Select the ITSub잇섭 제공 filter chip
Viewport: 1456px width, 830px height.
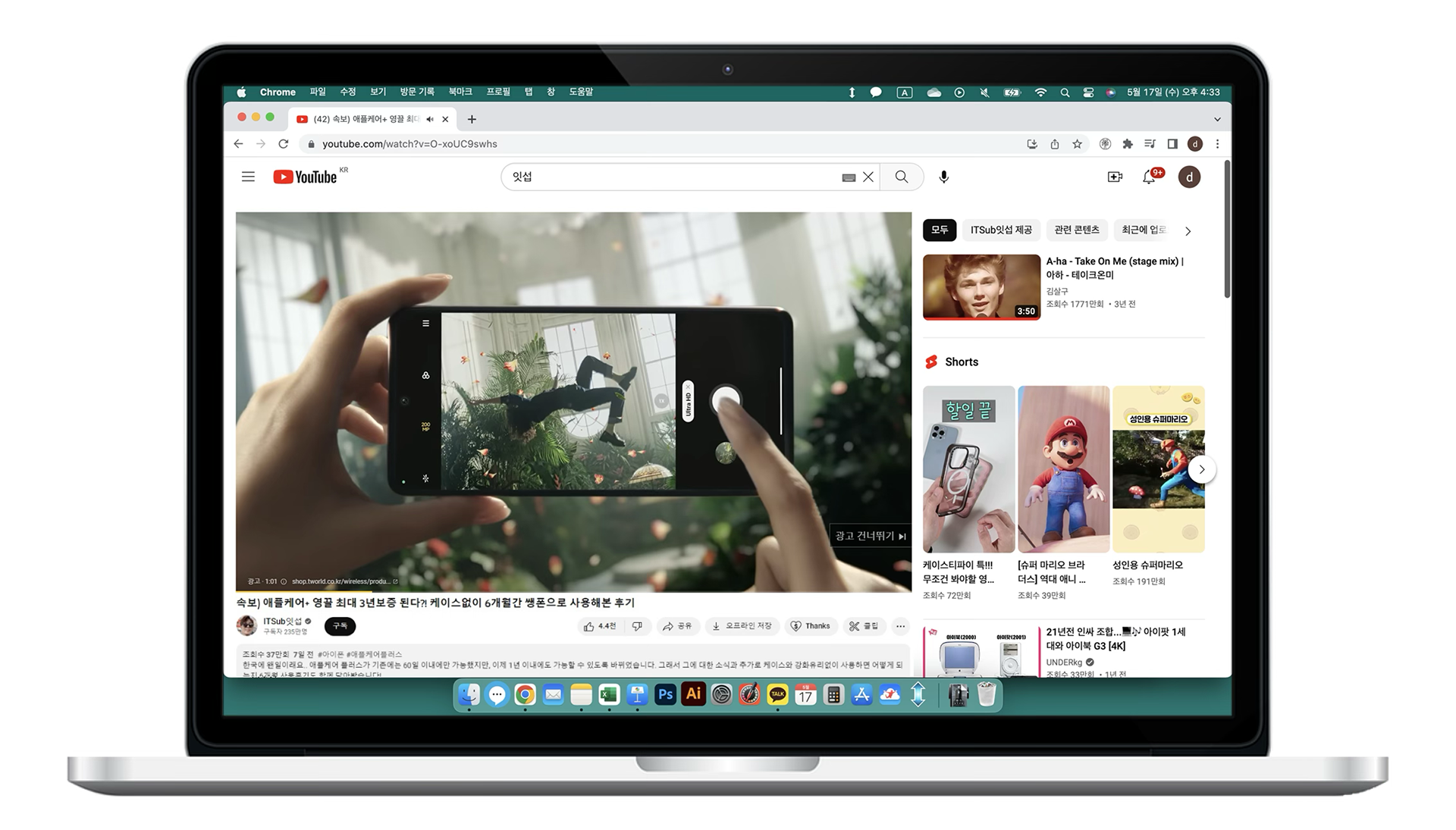point(1001,230)
